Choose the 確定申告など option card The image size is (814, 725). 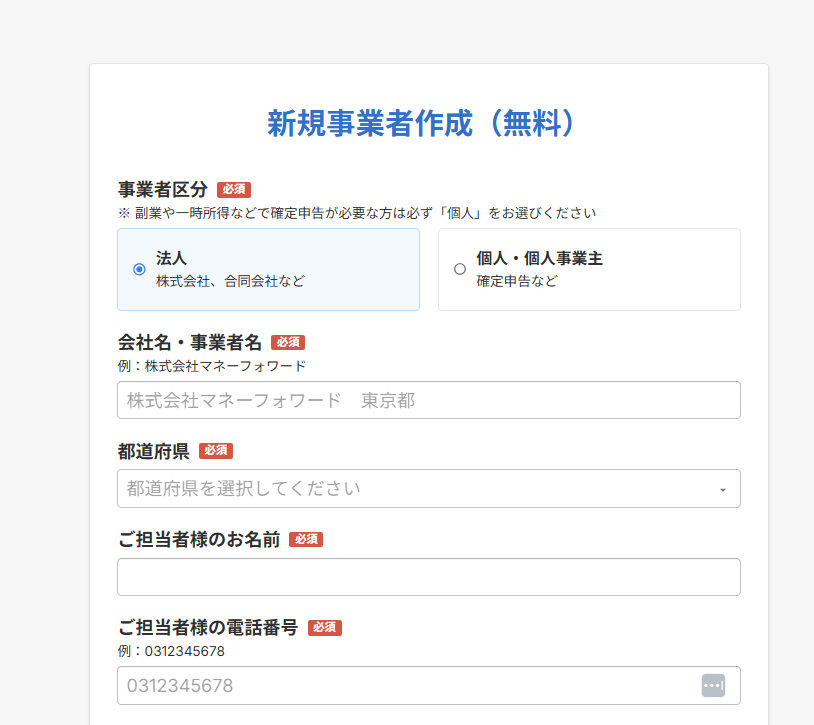589,269
